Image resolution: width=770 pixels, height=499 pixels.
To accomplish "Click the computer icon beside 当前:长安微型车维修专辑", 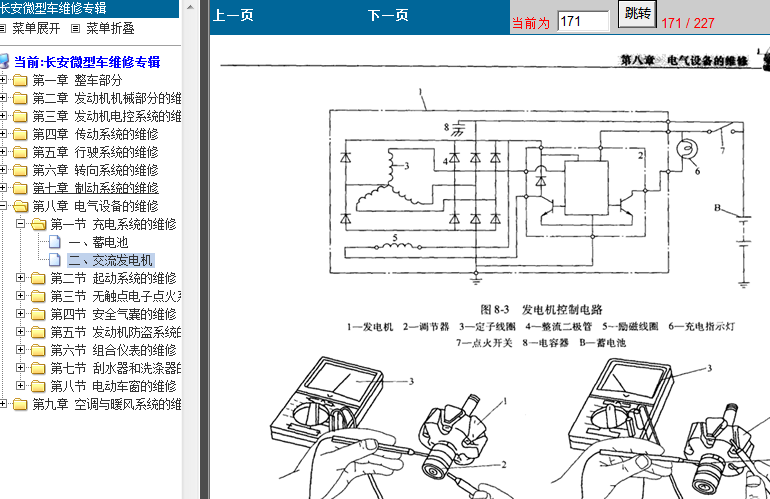I will (x=4, y=62).
